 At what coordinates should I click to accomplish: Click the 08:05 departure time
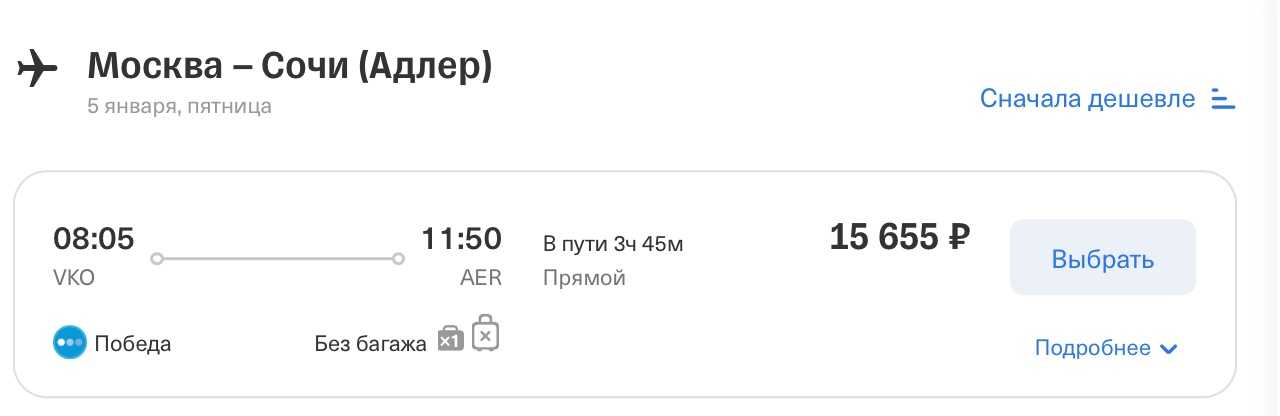93,239
